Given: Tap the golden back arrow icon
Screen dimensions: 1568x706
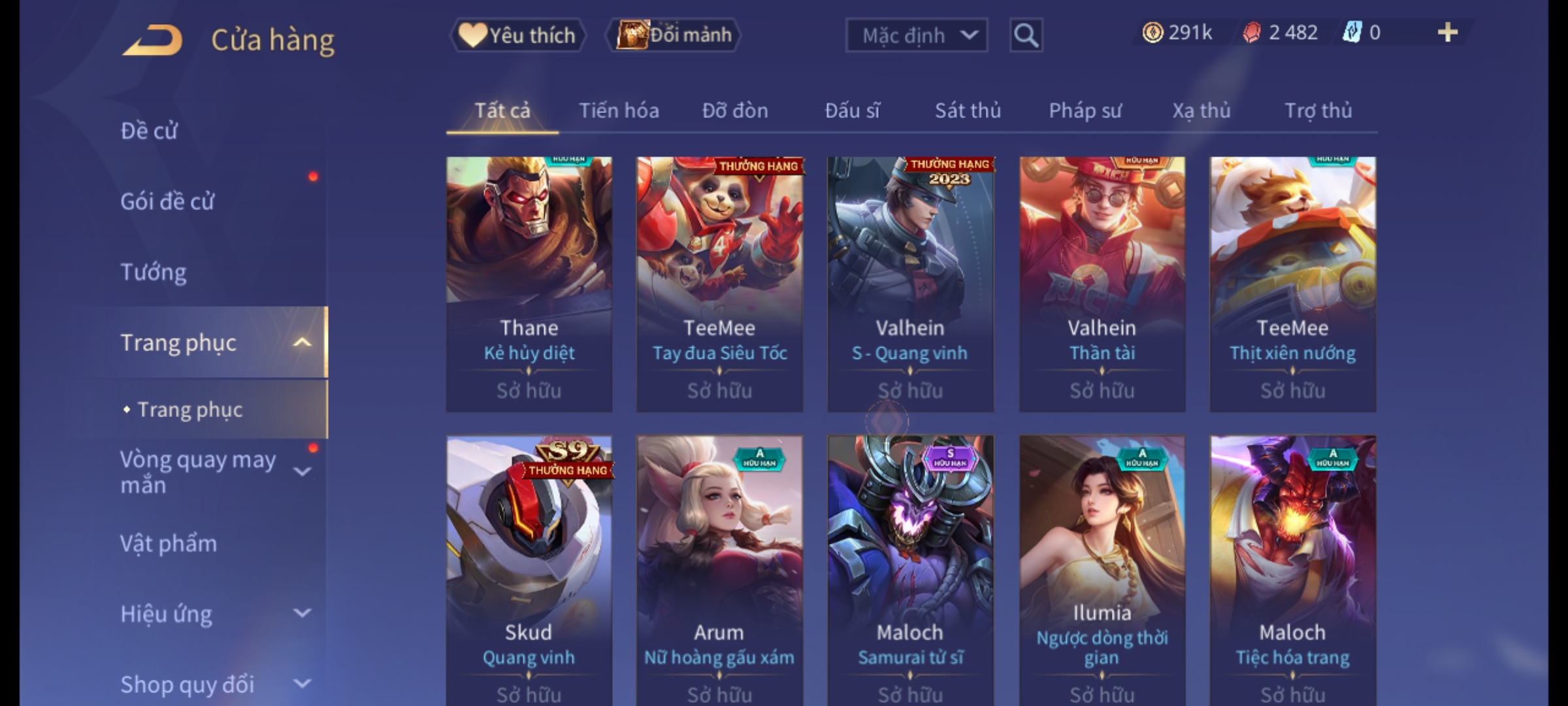Looking at the screenshot, I should (153, 41).
